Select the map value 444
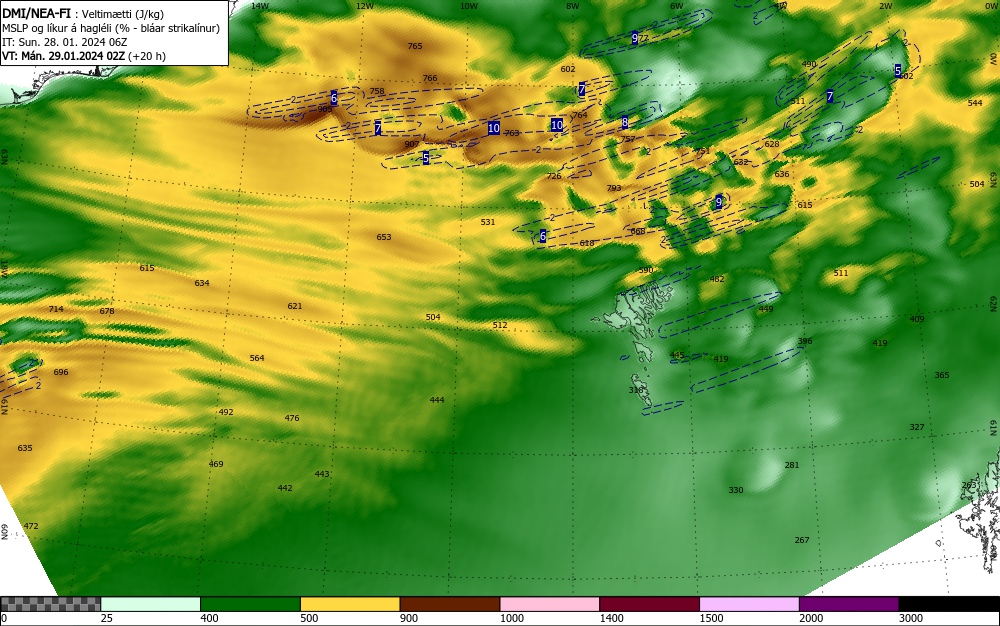This screenshot has height=626, width=1000. point(436,400)
